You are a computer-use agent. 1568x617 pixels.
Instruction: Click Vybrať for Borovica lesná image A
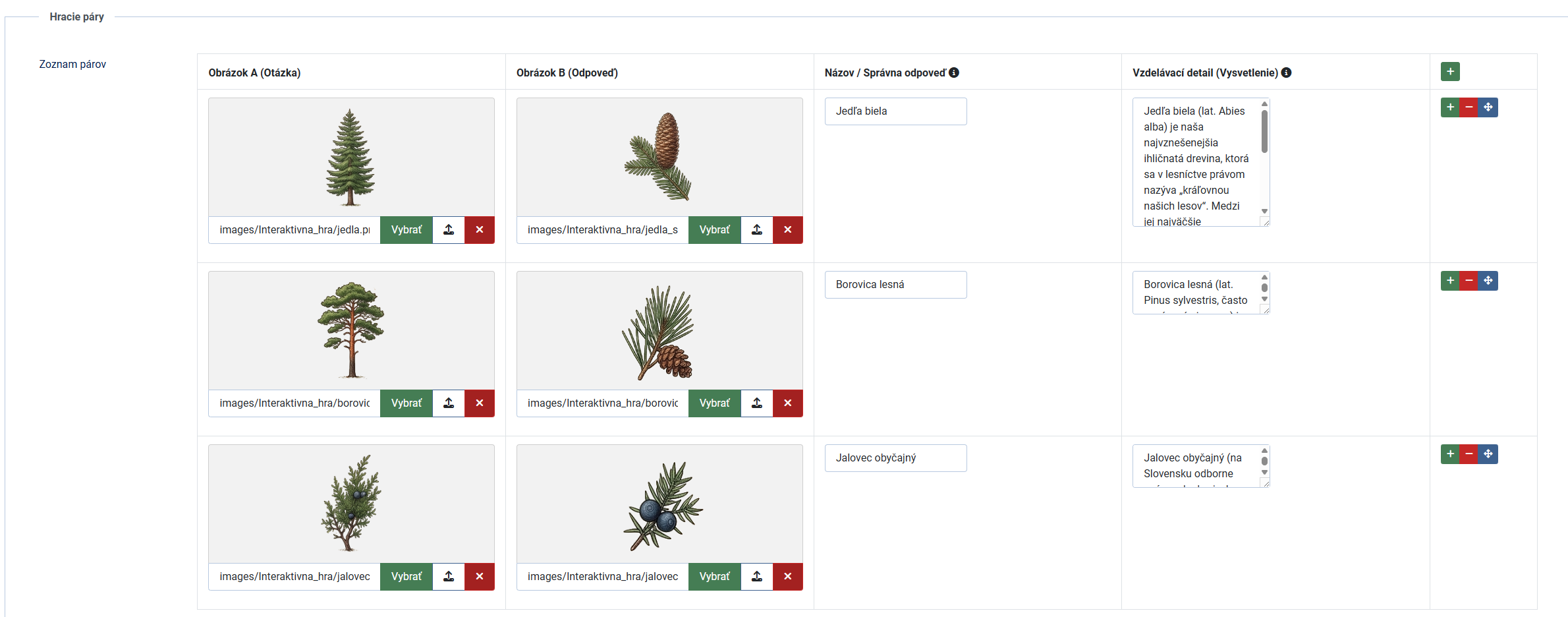click(406, 403)
